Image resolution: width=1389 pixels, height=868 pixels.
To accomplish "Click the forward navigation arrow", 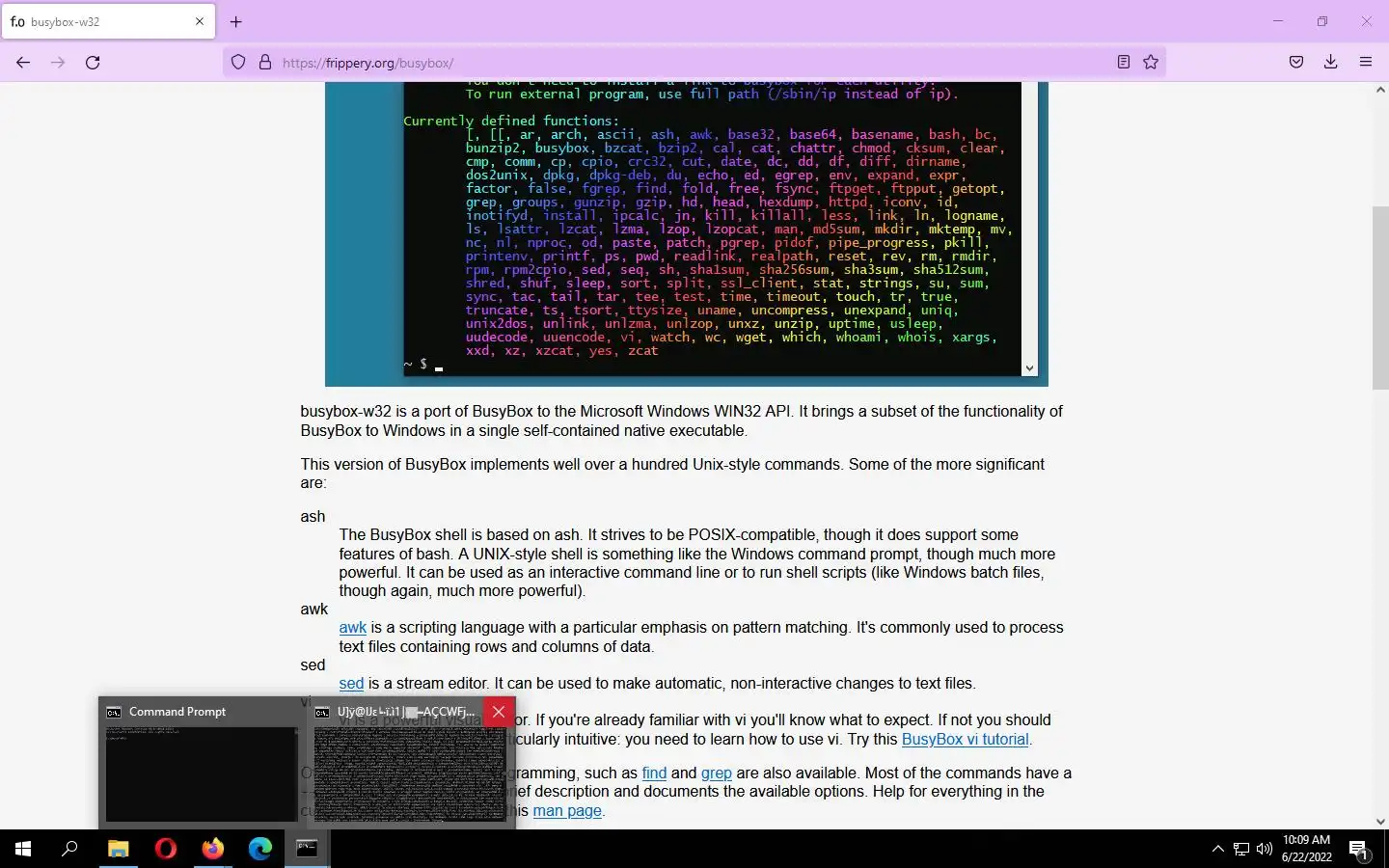I will coord(58,63).
